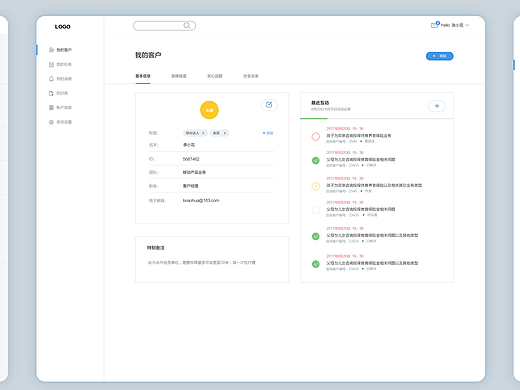
Task: Click the 163.com email address
Action: tap(201, 200)
